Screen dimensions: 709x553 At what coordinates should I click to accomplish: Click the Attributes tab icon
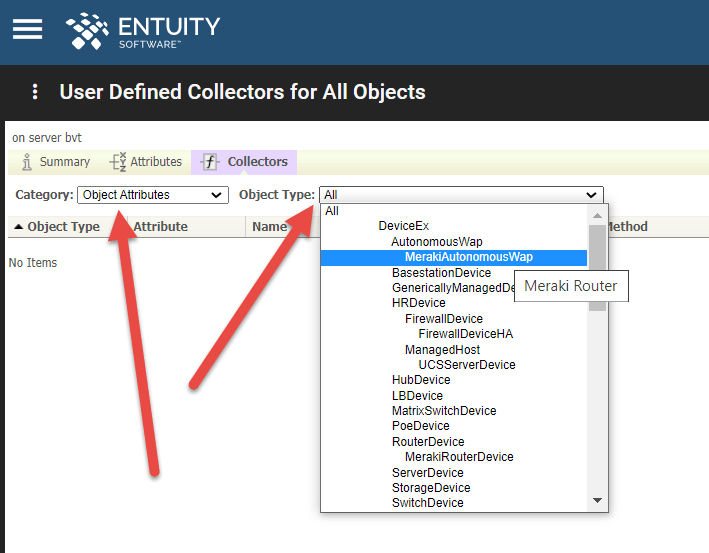point(118,161)
